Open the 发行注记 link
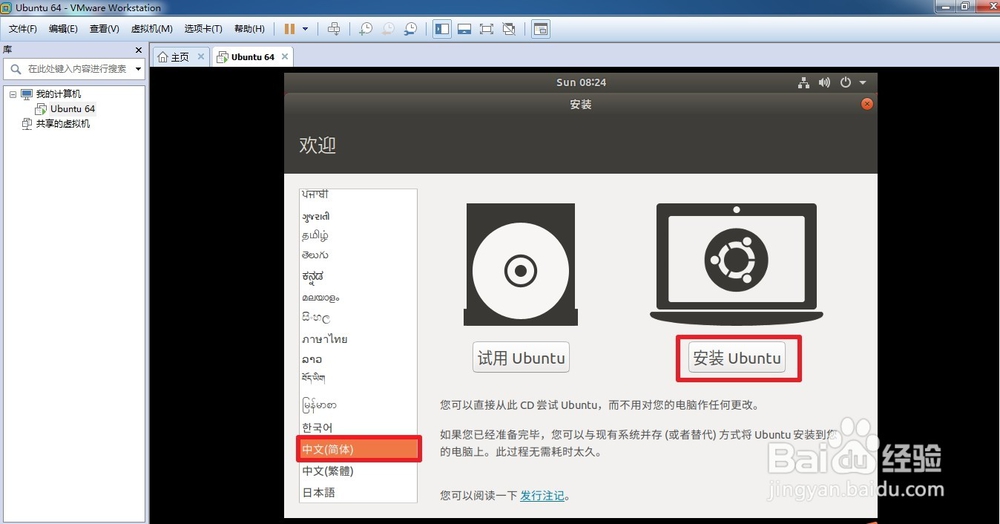The height and width of the screenshot is (524, 1000). point(542,495)
